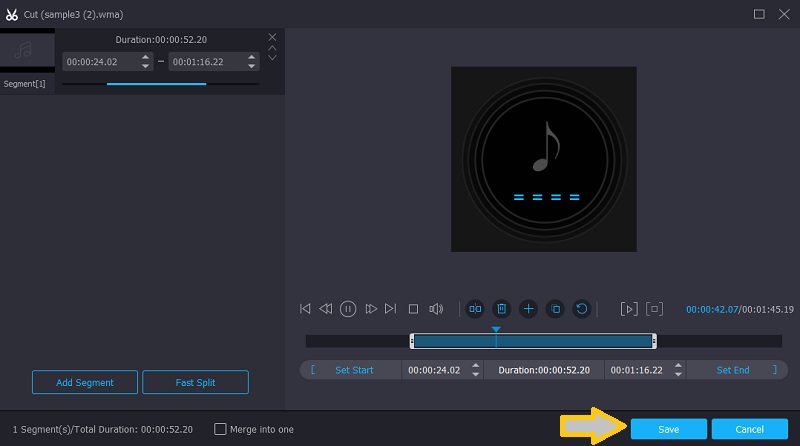Remove Segment[1] with its X icon
Screen dimensions: 800x446
[x=272, y=37]
